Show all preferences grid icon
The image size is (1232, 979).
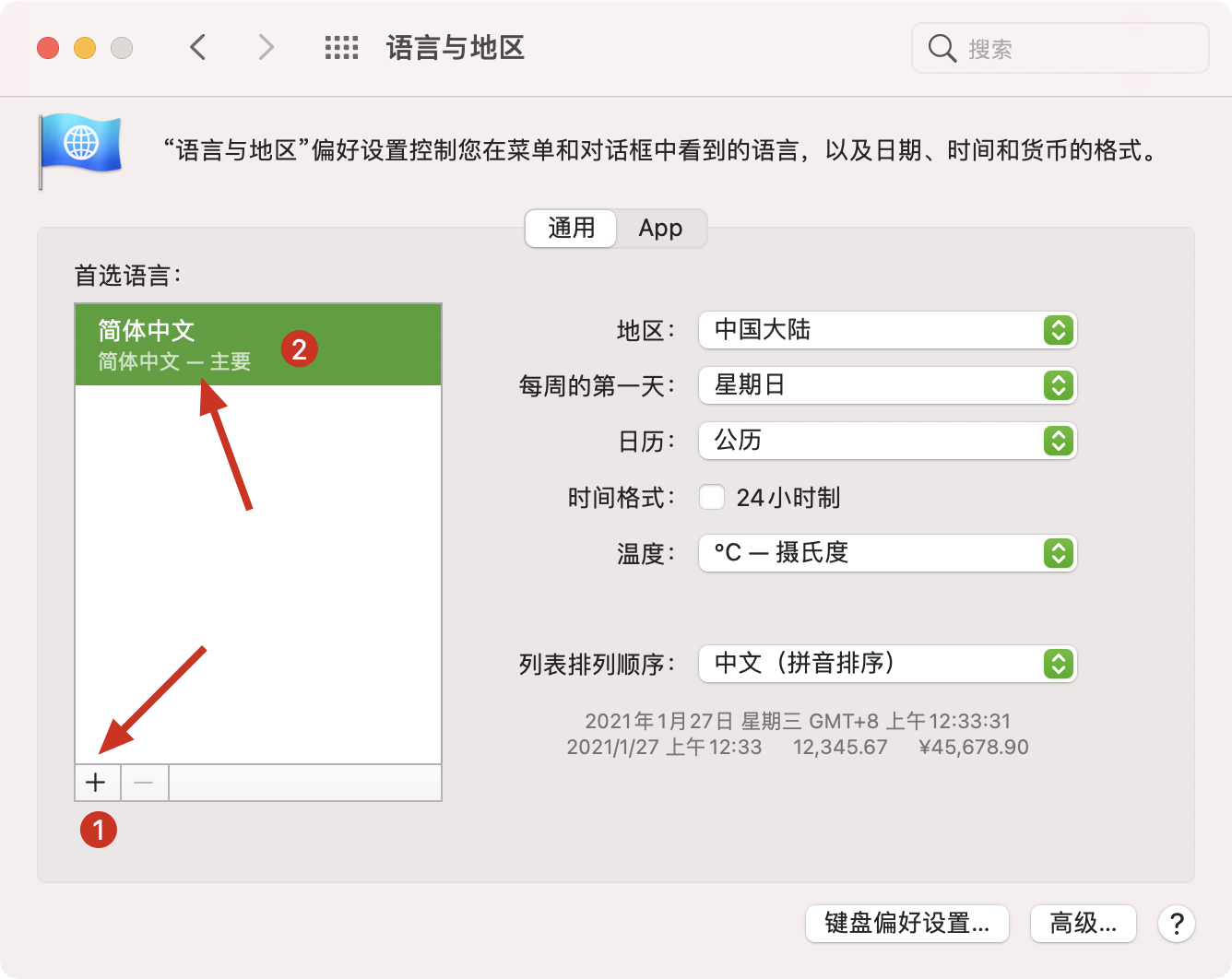[341, 48]
